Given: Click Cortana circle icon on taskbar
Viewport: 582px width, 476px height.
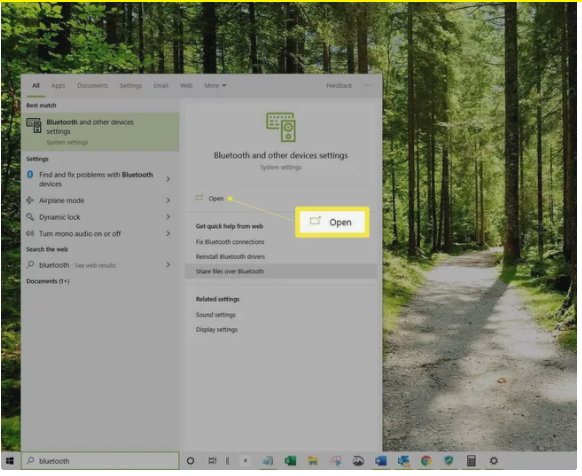Looking at the screenshot, I should pos(190,461).
